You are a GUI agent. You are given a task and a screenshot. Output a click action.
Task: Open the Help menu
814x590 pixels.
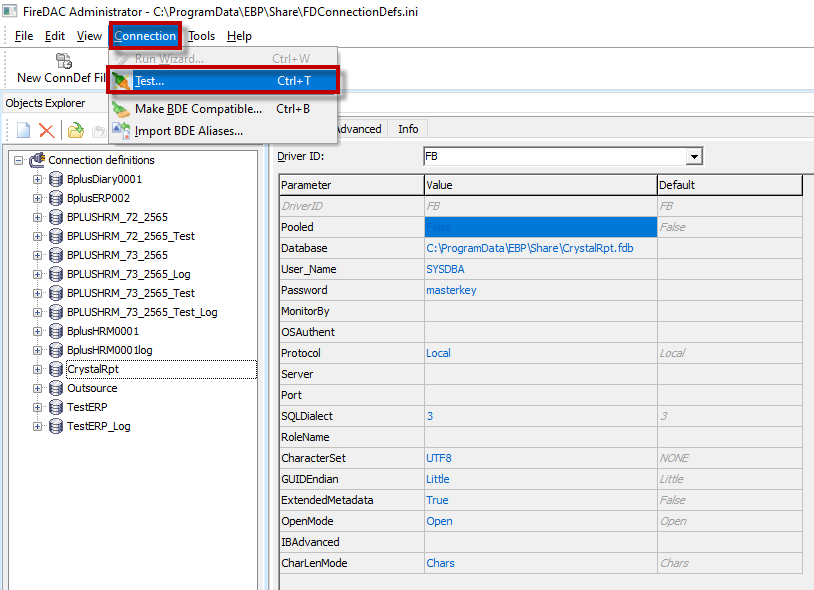point(239,36)
